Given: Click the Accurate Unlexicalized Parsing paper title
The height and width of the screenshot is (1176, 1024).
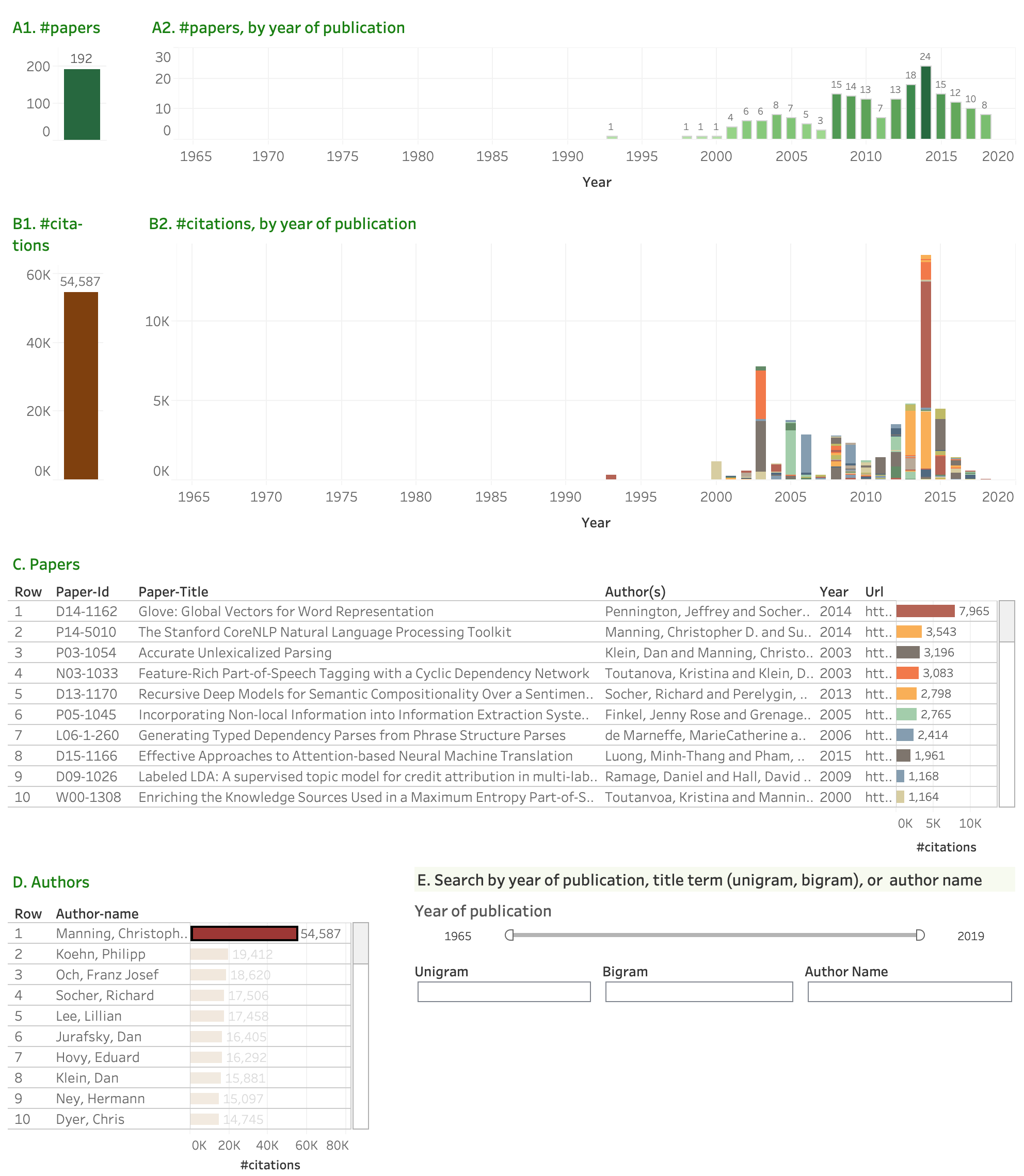Looking at the screenshot, I should [235, 653].
